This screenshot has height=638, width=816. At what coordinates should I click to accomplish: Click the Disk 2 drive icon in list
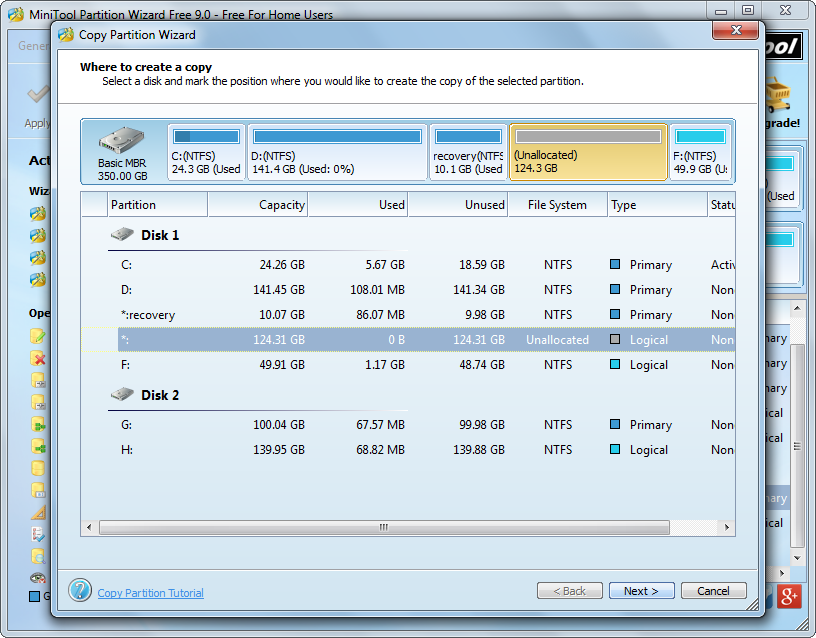point(122,394)
